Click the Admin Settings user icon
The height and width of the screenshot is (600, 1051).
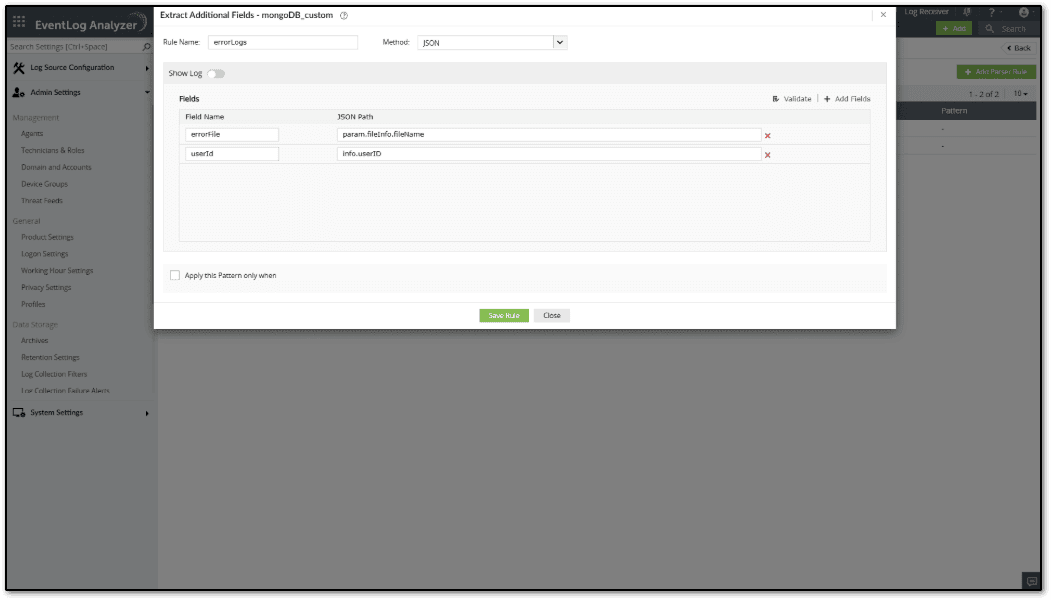[19, 93]
